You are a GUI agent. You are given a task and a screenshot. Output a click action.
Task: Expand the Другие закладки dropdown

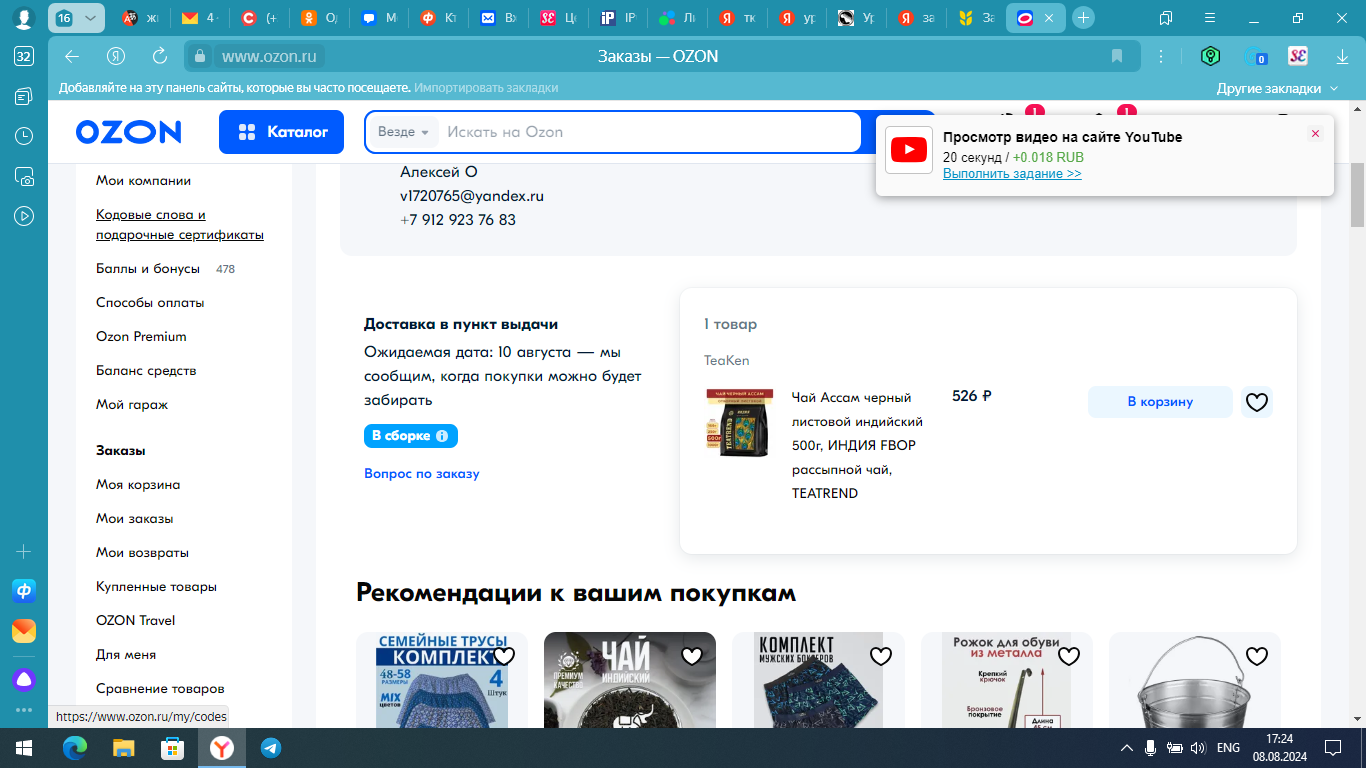click(x=1277, y=88)
